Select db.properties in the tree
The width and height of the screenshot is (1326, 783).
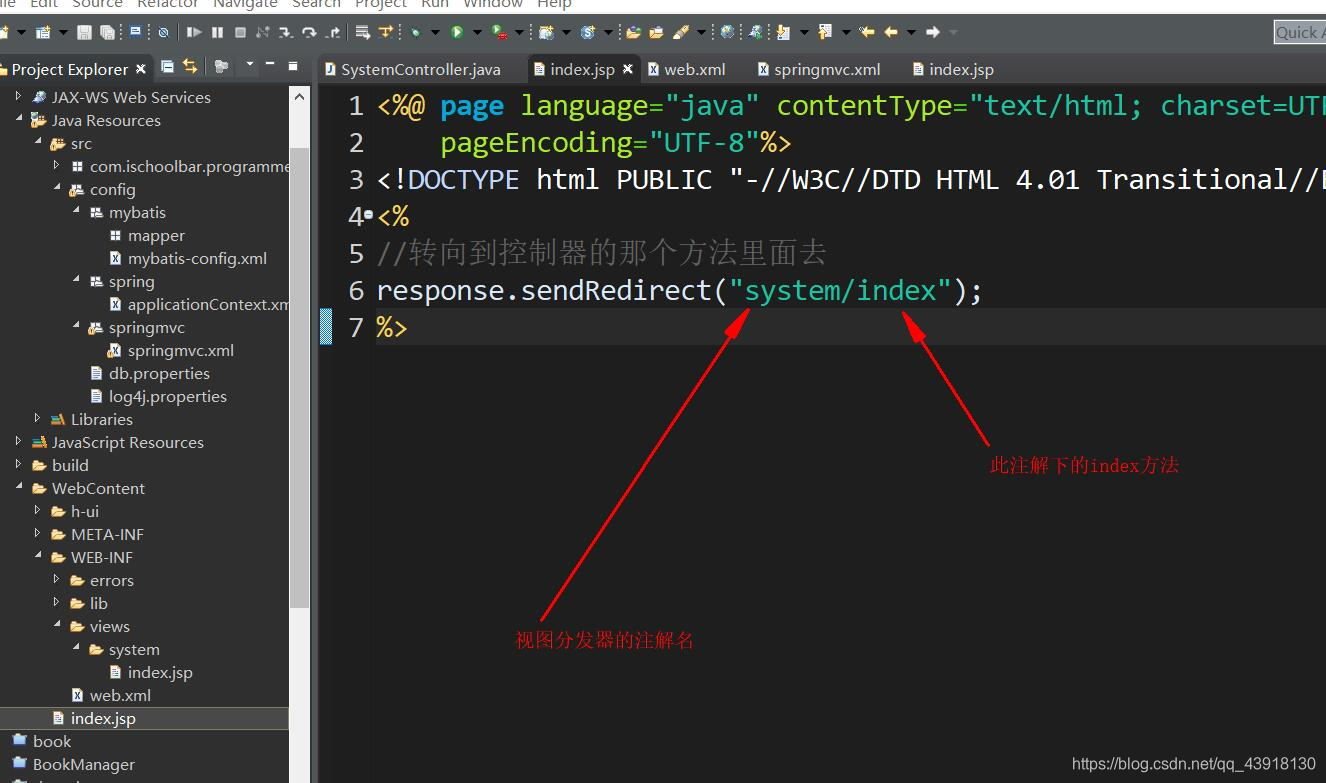click(x=150, y=373)
